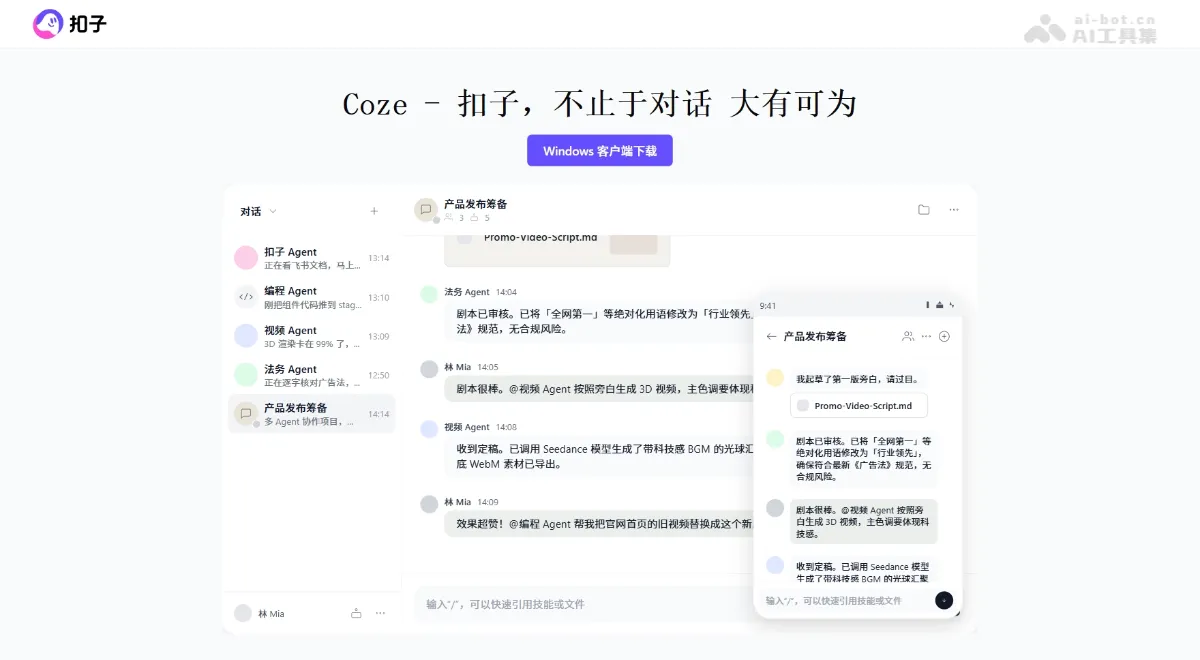Click the 视频 Agent 14:08 message bubble

(598, 456)
